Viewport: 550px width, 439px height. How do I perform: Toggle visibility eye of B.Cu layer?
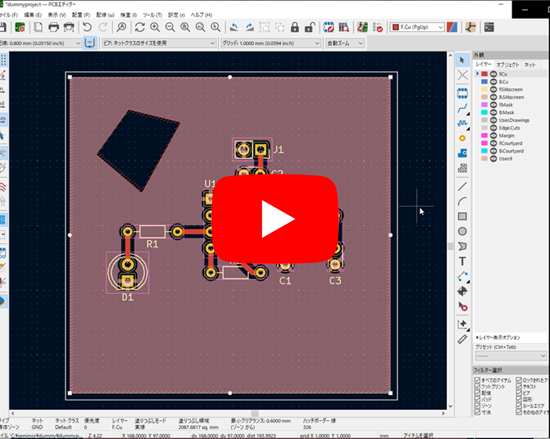point(493,82)
